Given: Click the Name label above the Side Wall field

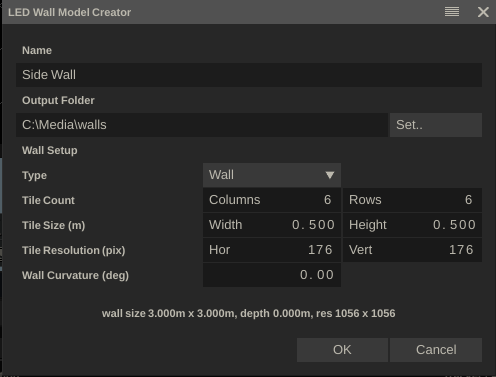Looking at the screenshot, I should coord(37,50).
